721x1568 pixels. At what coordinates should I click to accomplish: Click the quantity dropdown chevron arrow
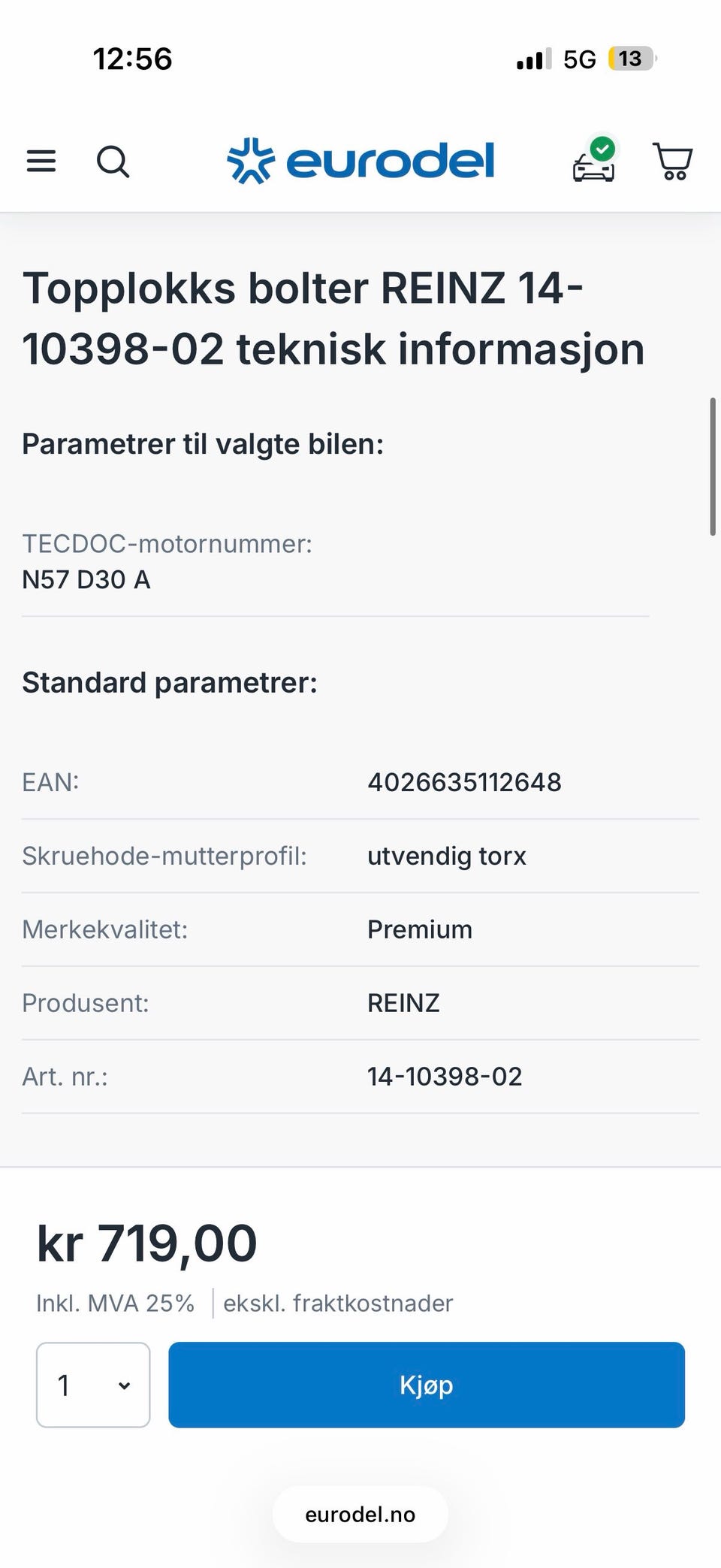click(x=125, y=1385)
